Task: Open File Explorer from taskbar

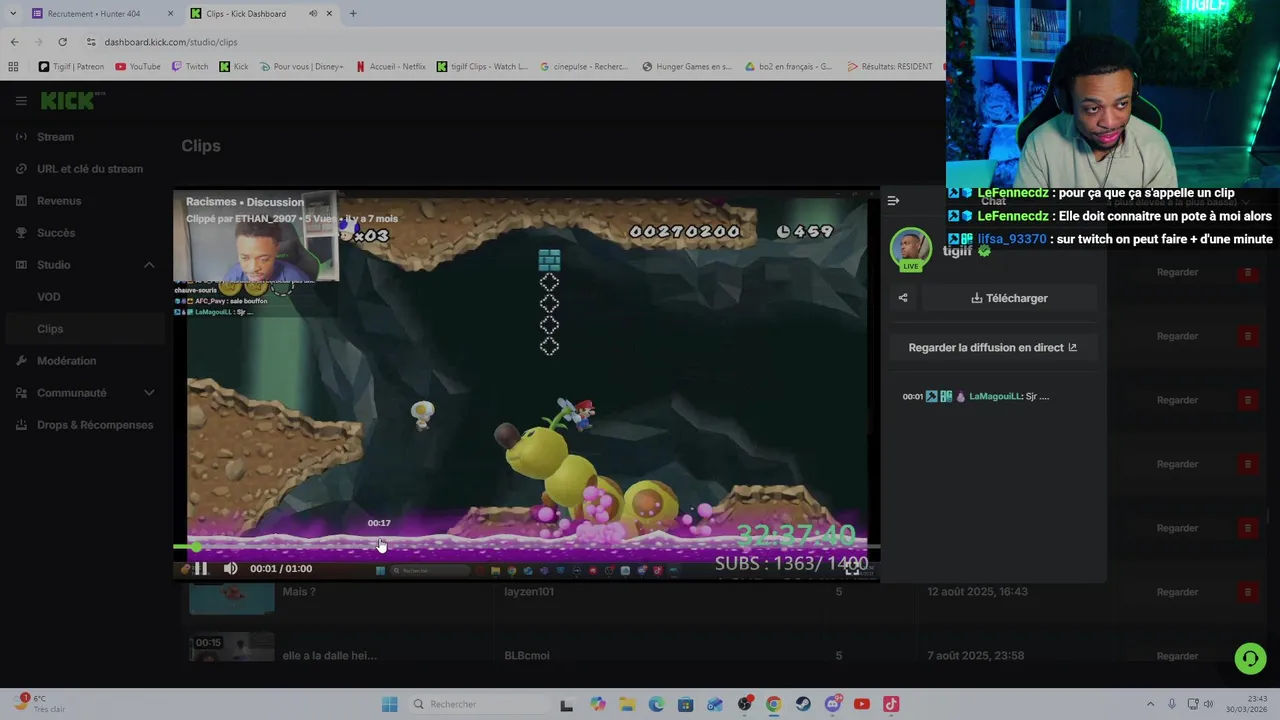Action: tap(627, 704)
